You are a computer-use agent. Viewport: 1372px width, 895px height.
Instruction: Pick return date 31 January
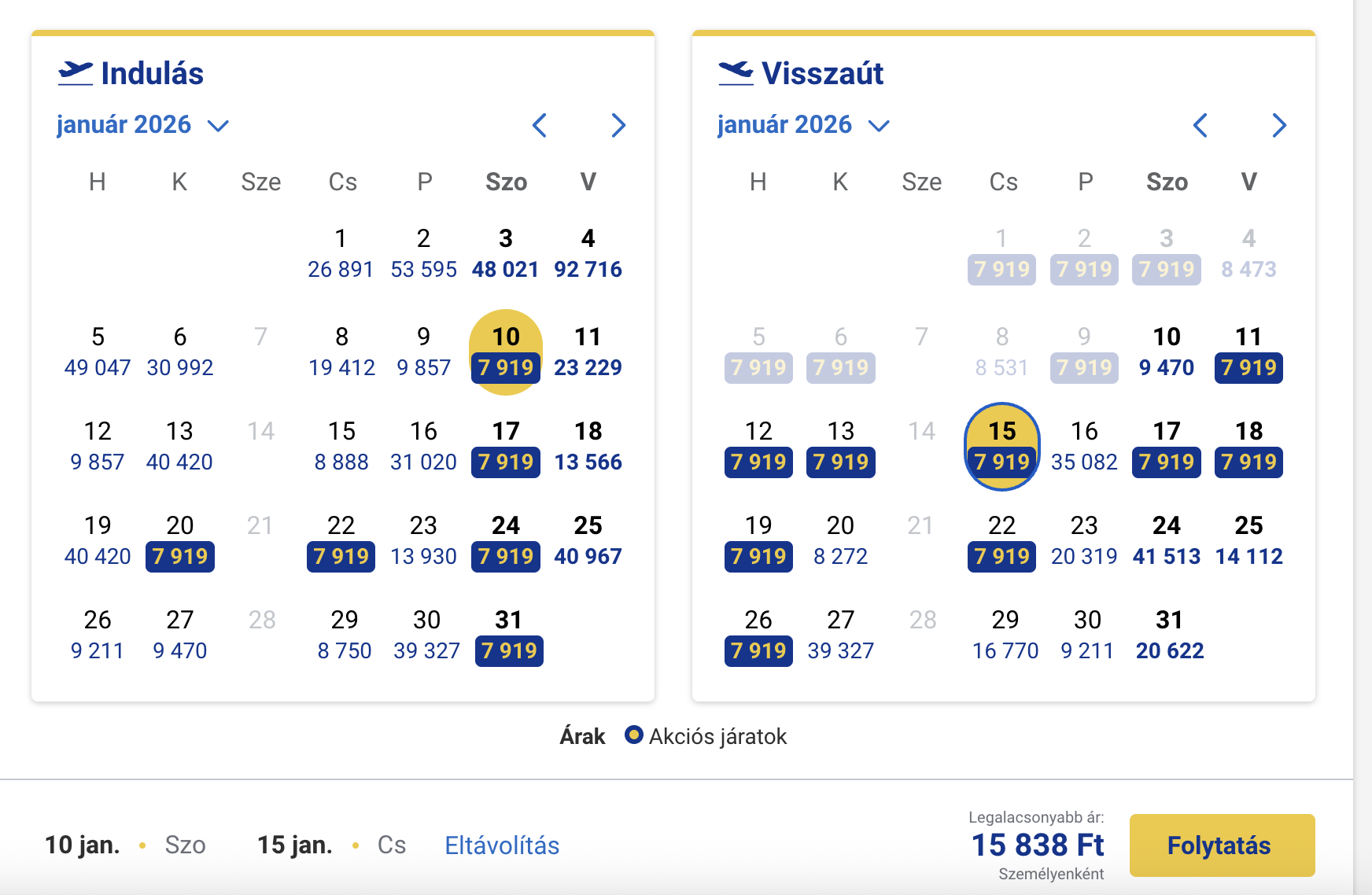point(1169,635)
